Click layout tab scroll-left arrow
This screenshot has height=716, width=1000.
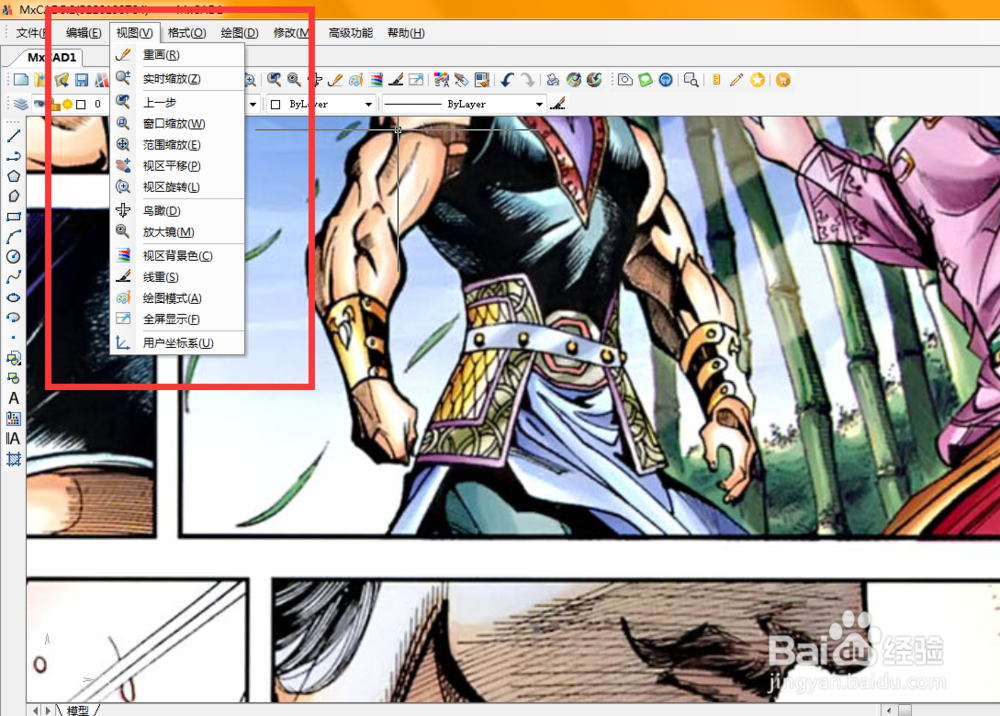[36, 710]
